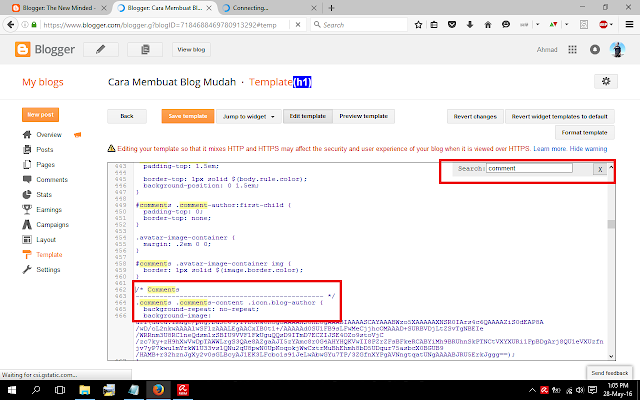Click the Back button
The image size is (640, 400).
tap(127, 116)
